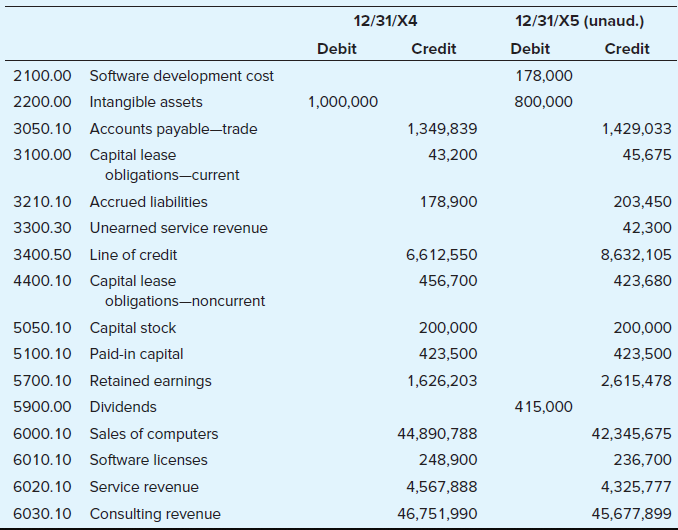
Task: Click the Software licenses 236,700 value
Action: click(643, 460)
